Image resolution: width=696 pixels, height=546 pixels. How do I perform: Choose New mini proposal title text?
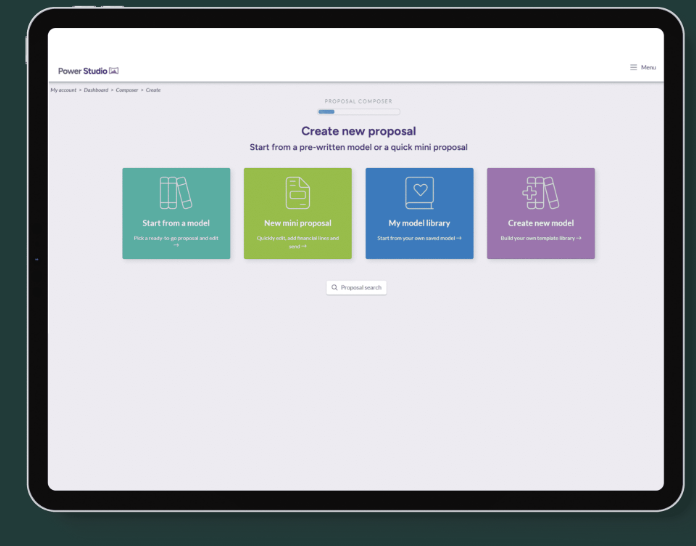tap(298, 223)
